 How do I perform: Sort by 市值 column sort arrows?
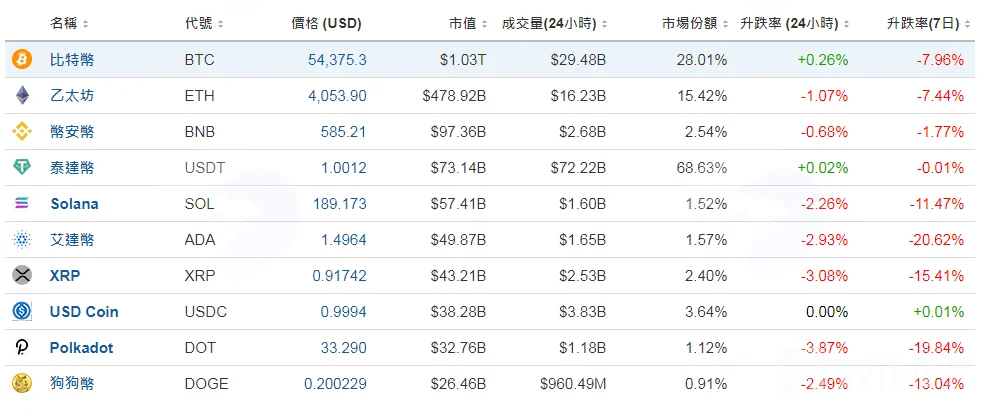[485, 24]
